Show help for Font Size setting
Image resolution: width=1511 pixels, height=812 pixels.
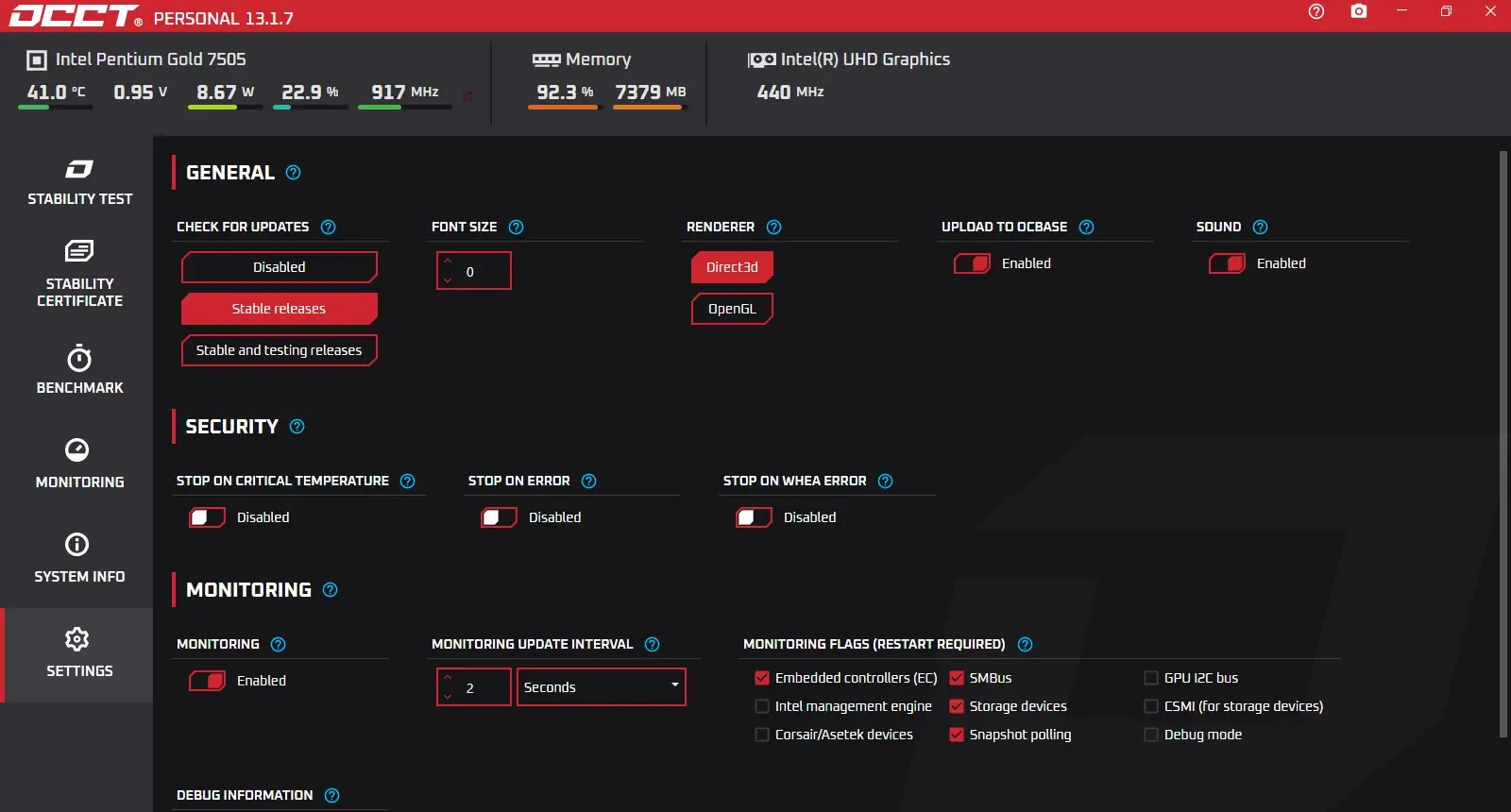(x=517, y=228)
